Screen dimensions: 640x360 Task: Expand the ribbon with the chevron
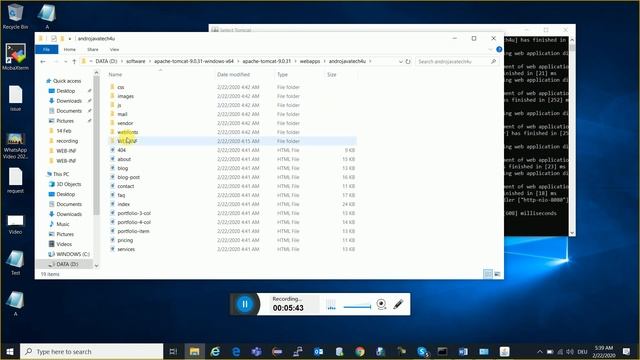[x=490, y=49]
